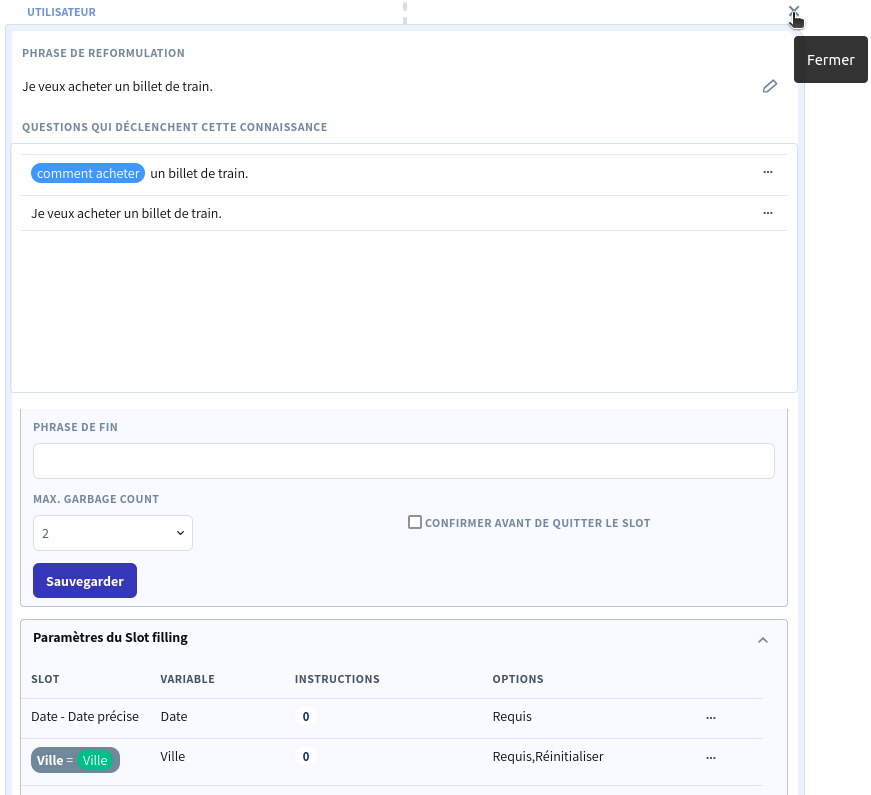
Task: Open three-dot menu for Date slot row
Action: [711, 717]
